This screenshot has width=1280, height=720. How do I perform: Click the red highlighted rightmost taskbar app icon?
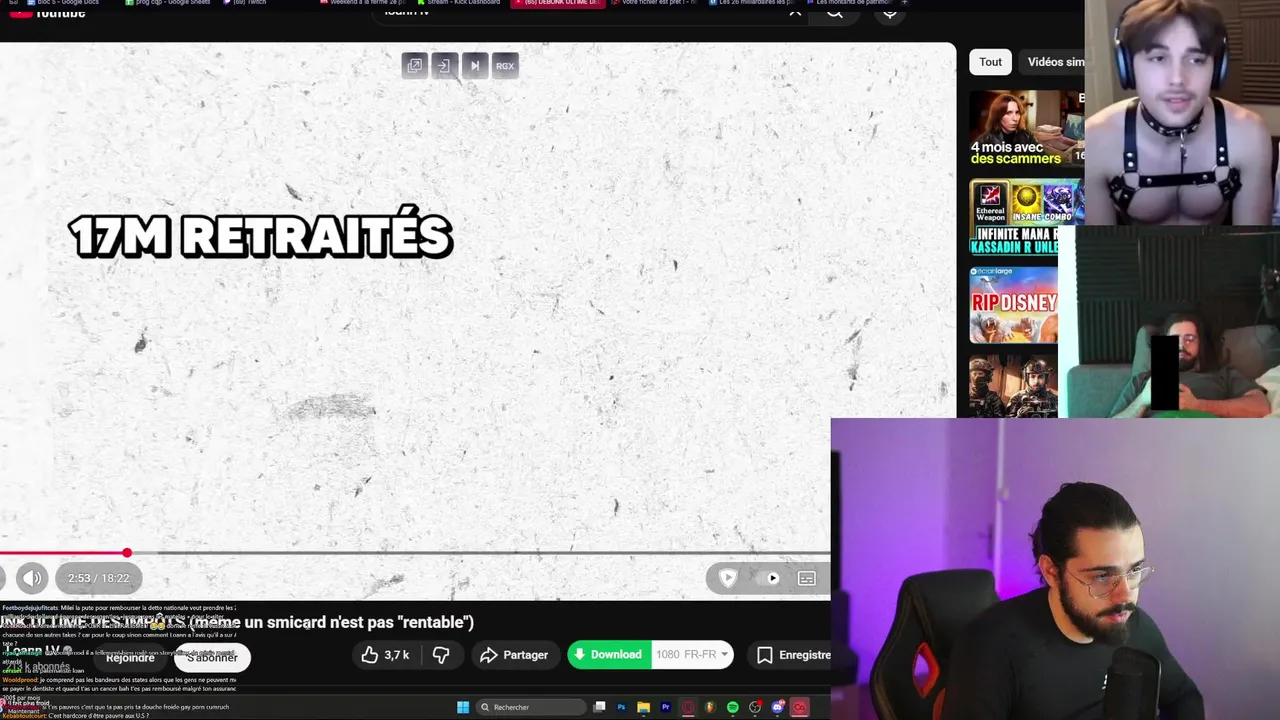(x=799, y=707)
